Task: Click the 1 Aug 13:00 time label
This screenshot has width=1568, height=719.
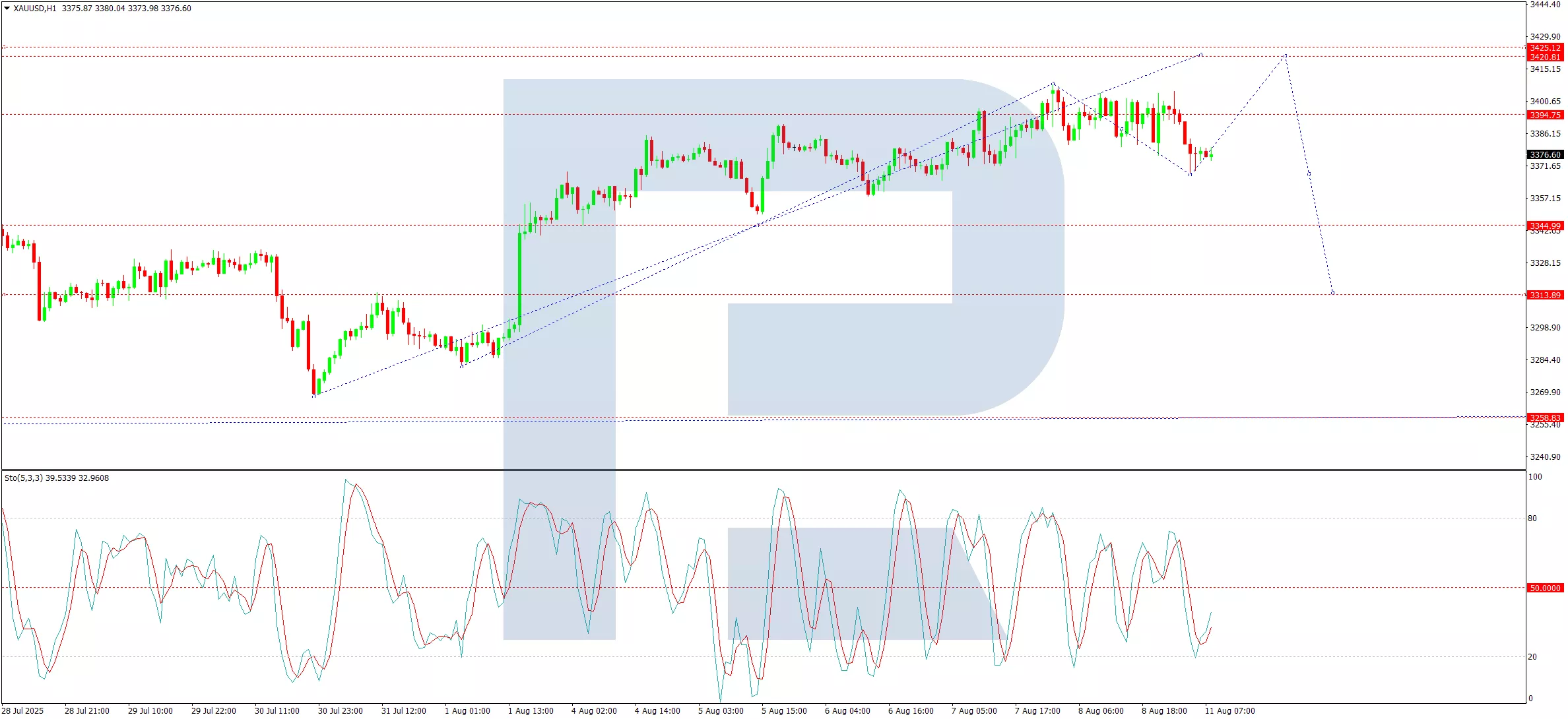Action: [x=531, y=711]
